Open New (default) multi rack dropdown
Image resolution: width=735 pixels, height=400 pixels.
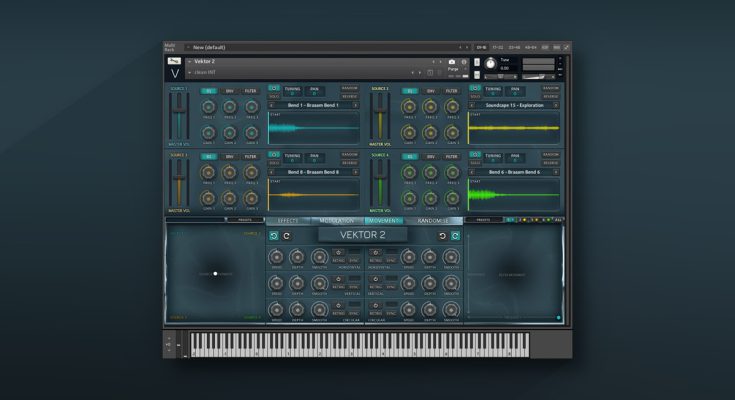coord(188,47)
